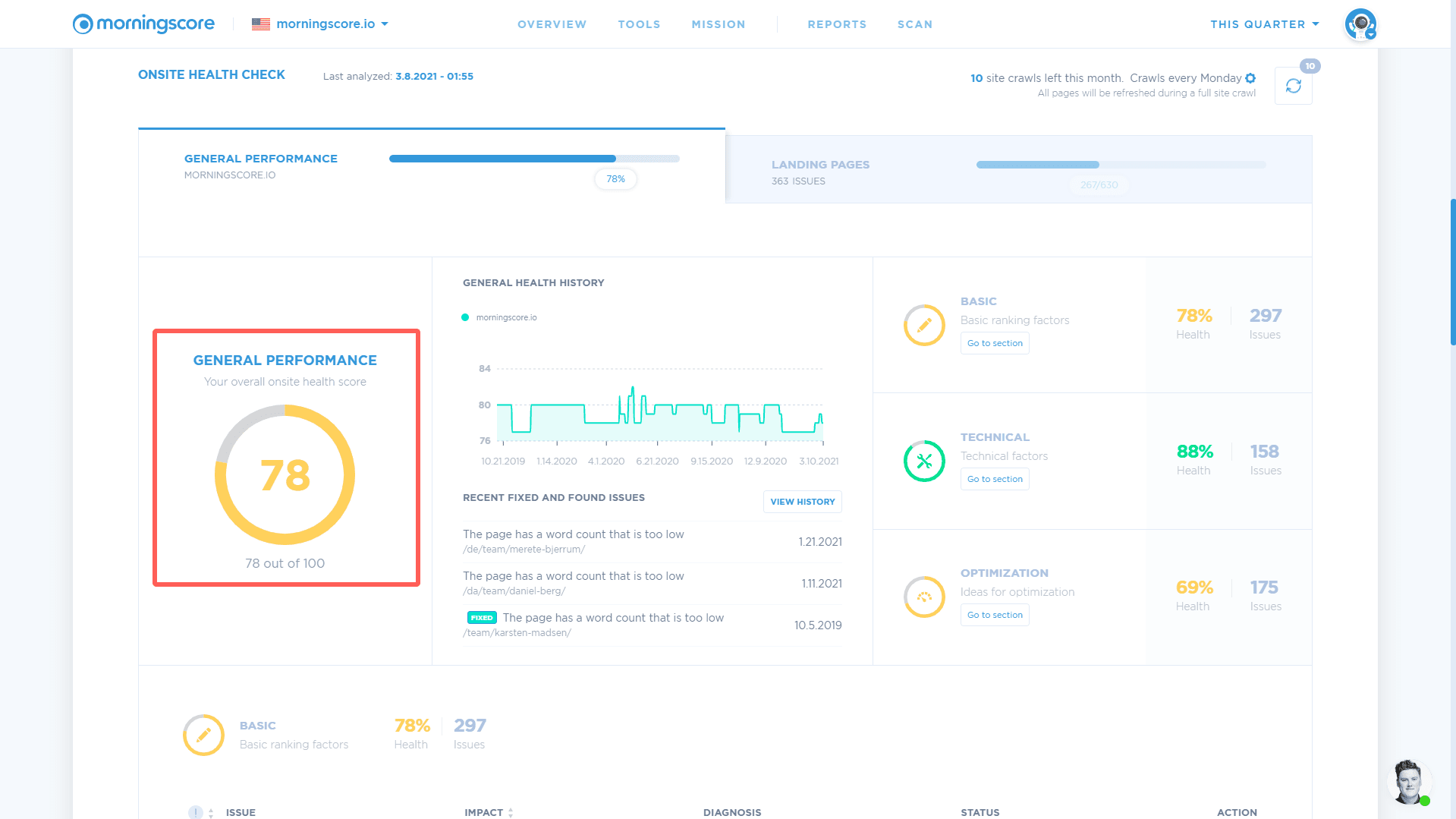Open the US flag country icon
This screenshot has height=819, width=1456.
261,24
